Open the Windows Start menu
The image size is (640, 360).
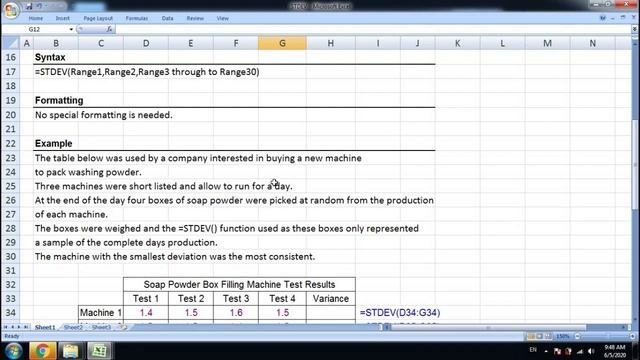click(13, 351)
